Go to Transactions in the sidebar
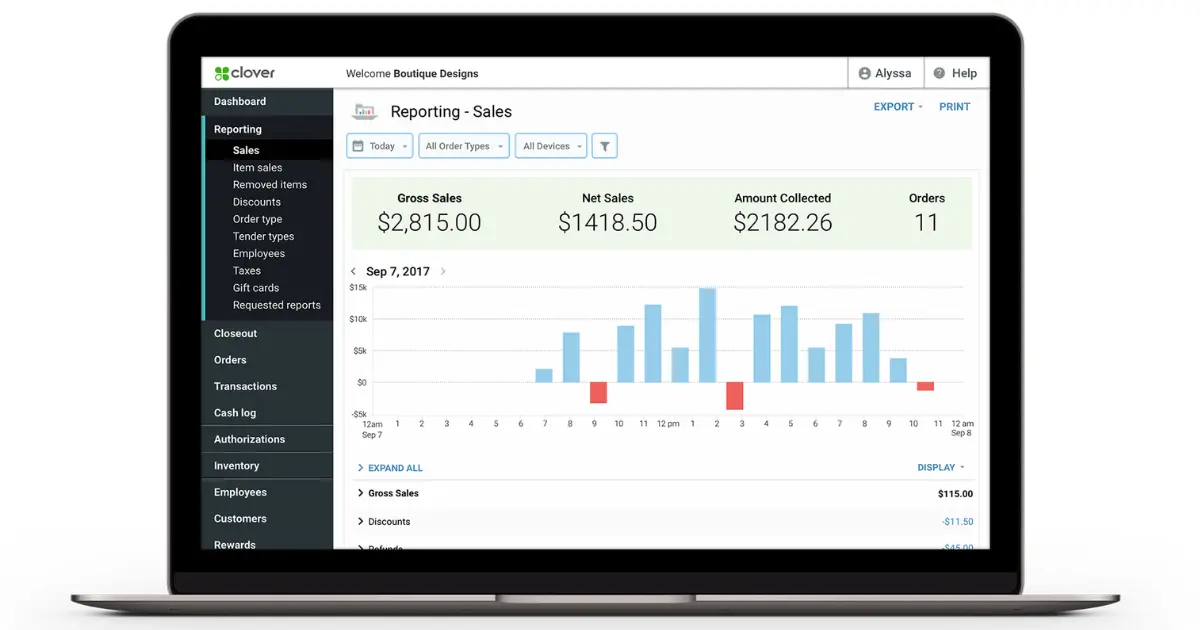This screenshot has width=1200, height=630. click(246, 386)
